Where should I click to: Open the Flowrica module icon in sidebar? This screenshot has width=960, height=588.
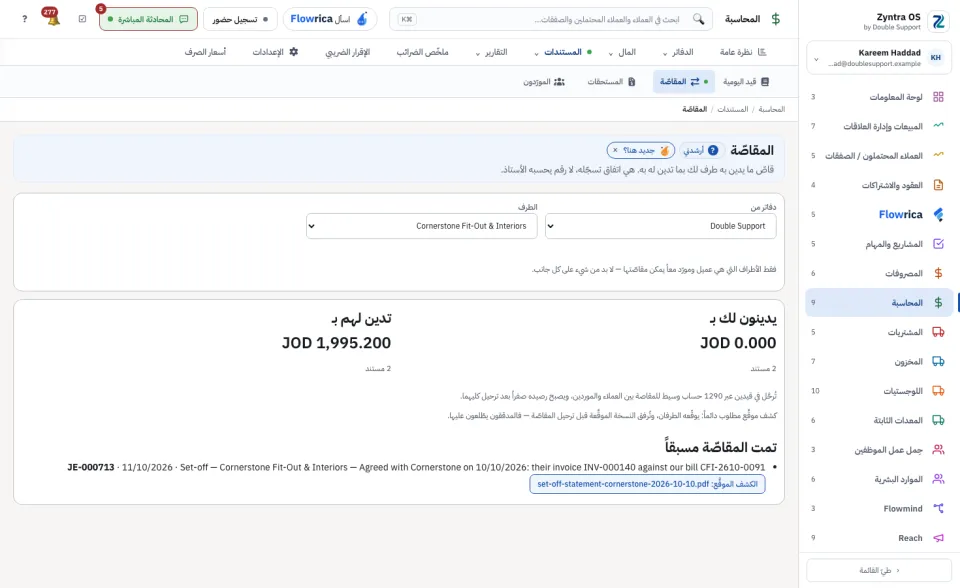pos(938,214)
